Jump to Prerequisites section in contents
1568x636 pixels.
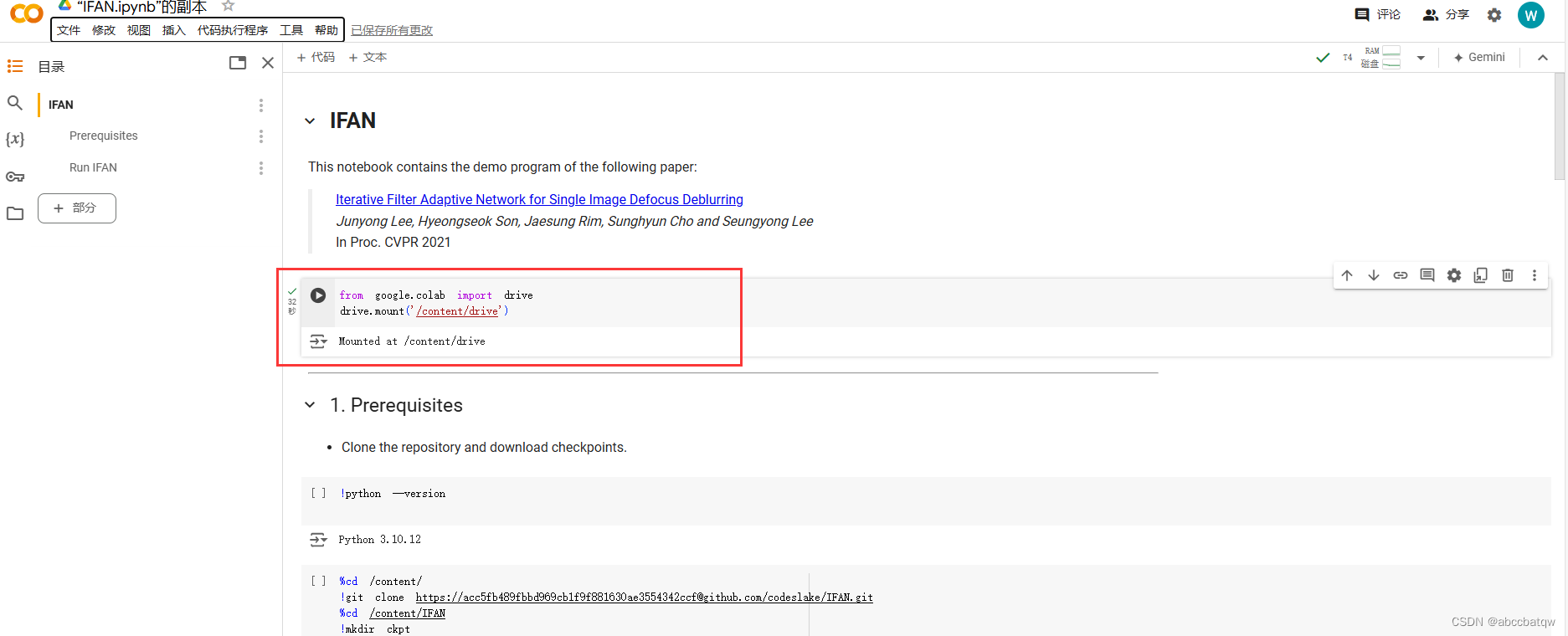(x=104, y=136)
